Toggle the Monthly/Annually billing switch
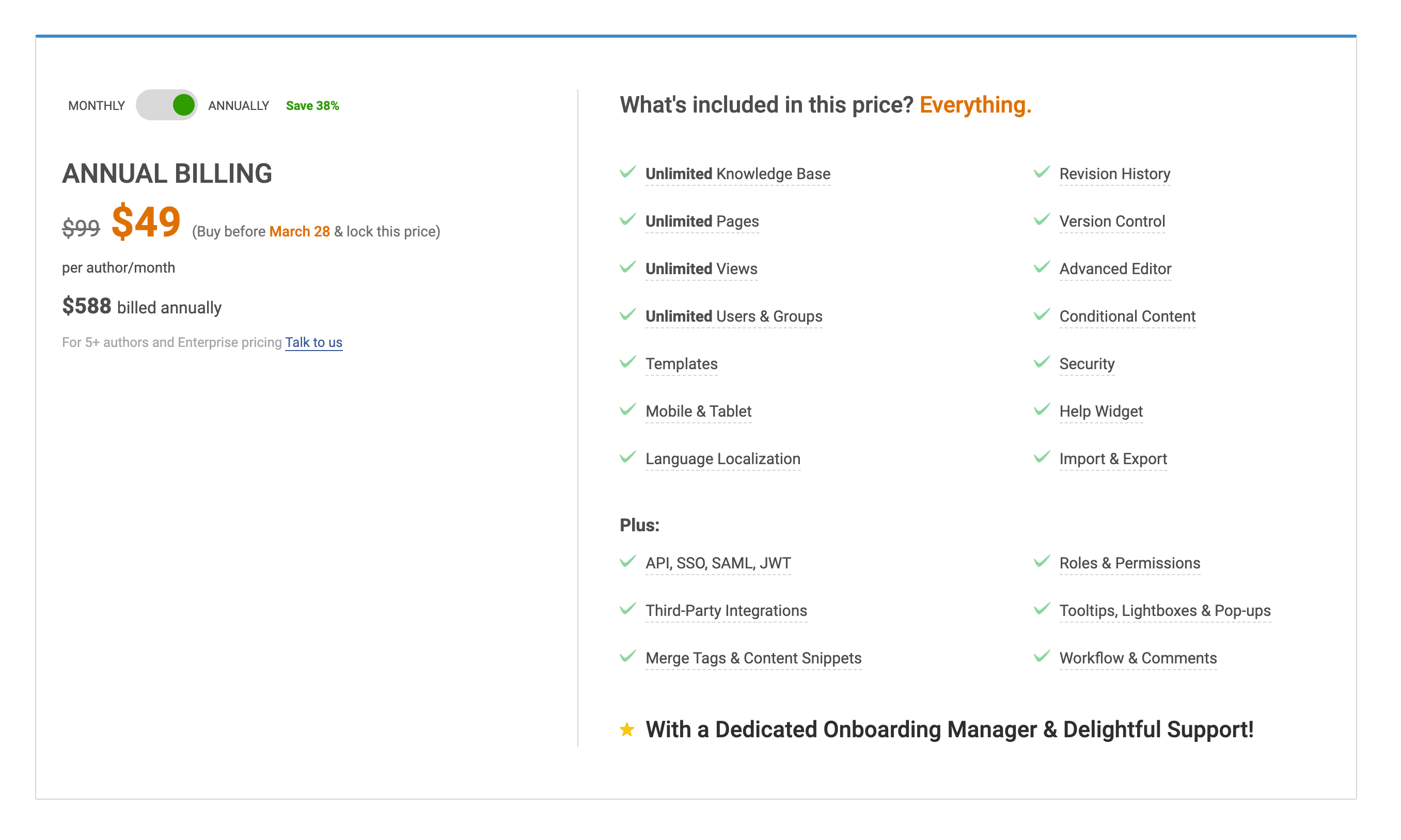Screen dimensions: 1401x840 [x=166, y=105]
